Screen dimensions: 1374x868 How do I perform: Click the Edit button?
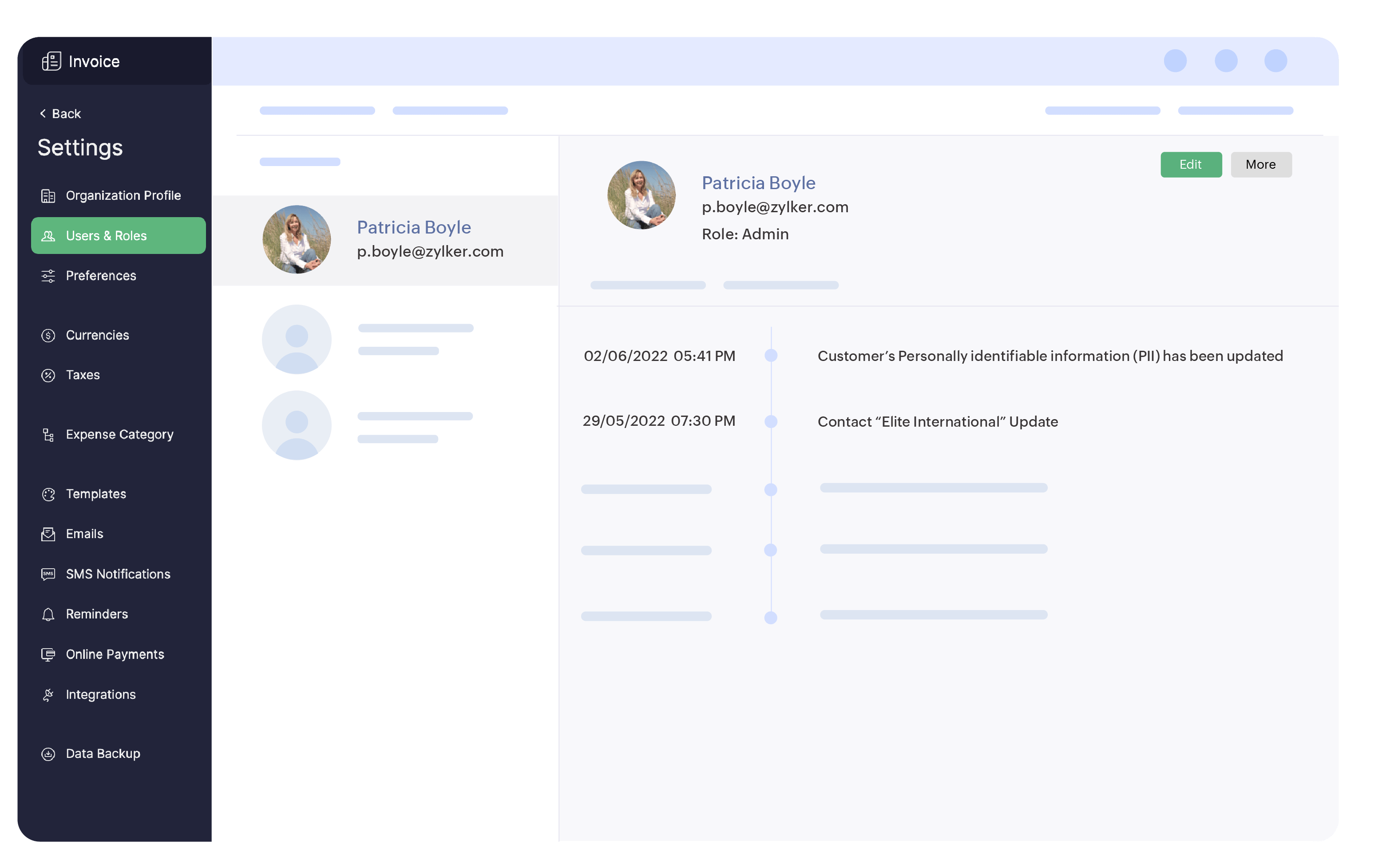pos(1192,164)
